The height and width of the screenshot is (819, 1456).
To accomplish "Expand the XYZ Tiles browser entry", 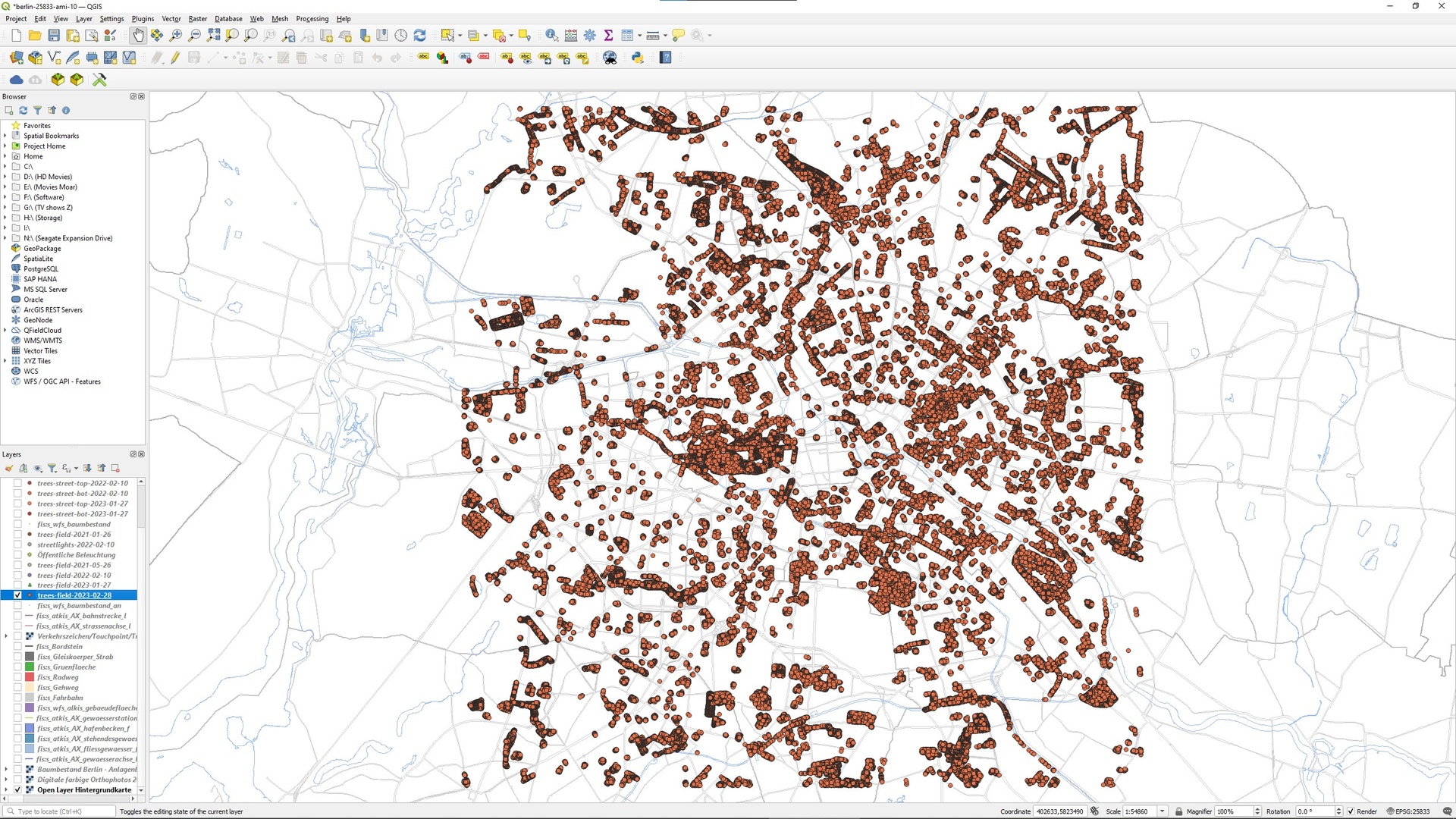I will (x=5, y=361).
